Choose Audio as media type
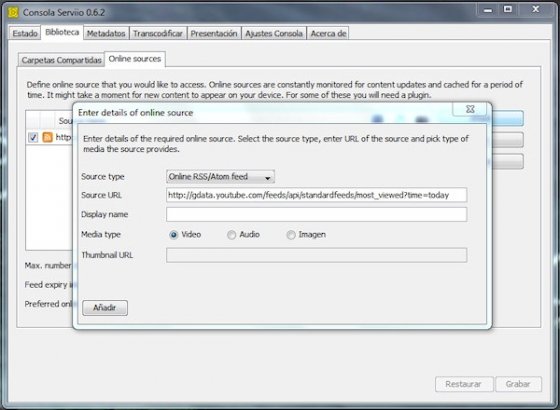The image size is (560, 410). (231, 235)
